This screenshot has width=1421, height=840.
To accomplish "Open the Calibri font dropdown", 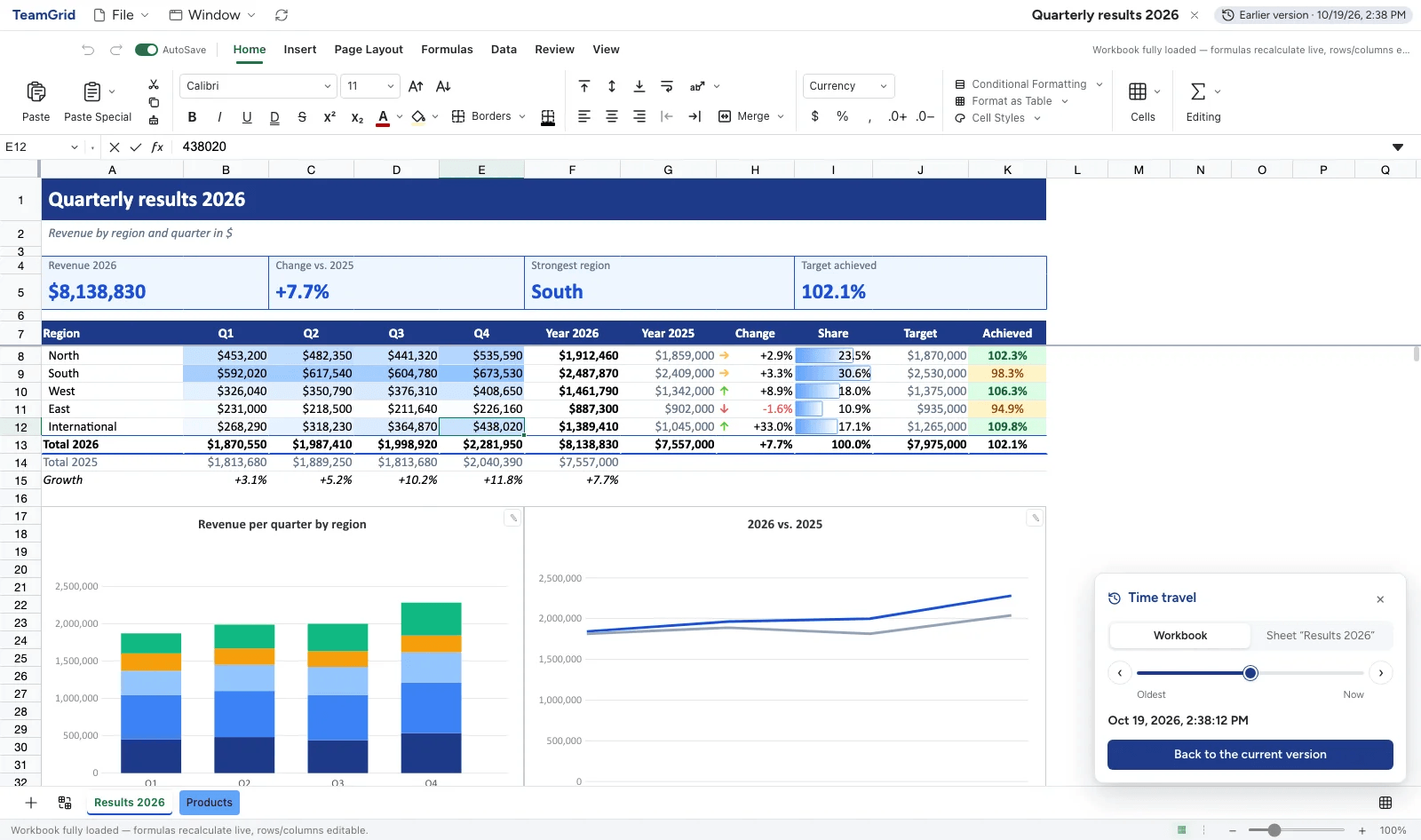I will [x=258, y=86].
